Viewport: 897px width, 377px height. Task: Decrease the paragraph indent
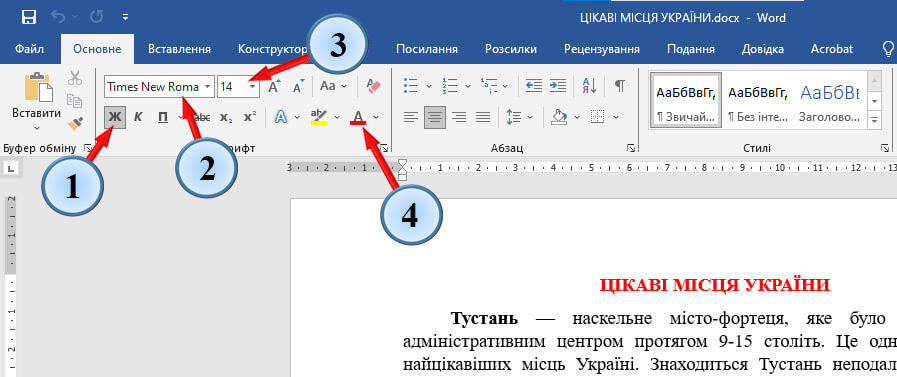[x=534, y=86]
